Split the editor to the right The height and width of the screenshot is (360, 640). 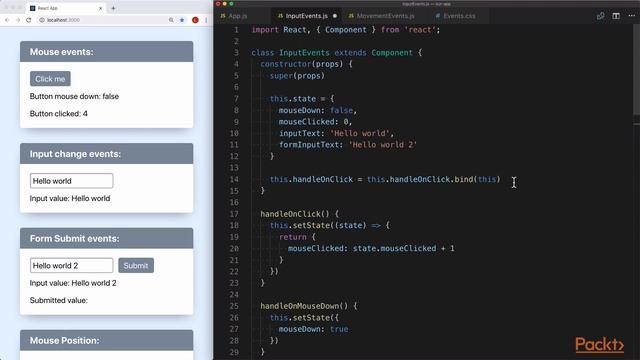pyautogui.click(x=616, y=16)
